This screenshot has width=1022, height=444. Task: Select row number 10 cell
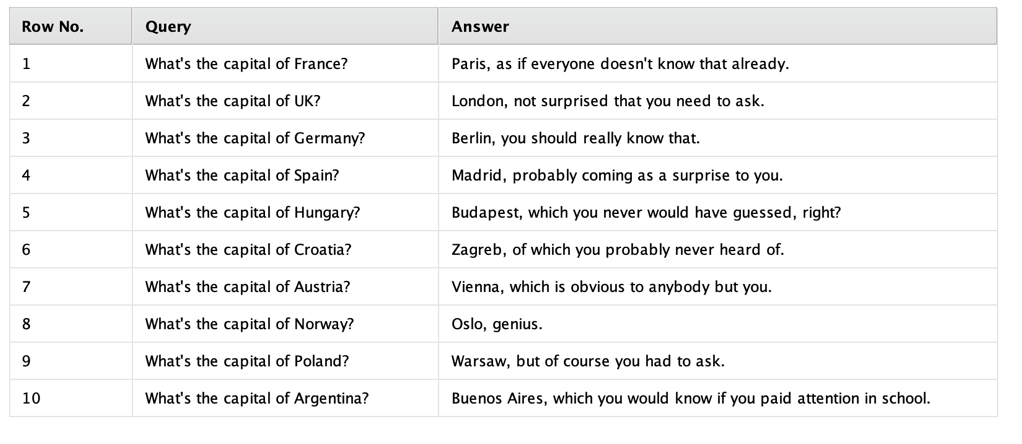(x=32, y=398)
